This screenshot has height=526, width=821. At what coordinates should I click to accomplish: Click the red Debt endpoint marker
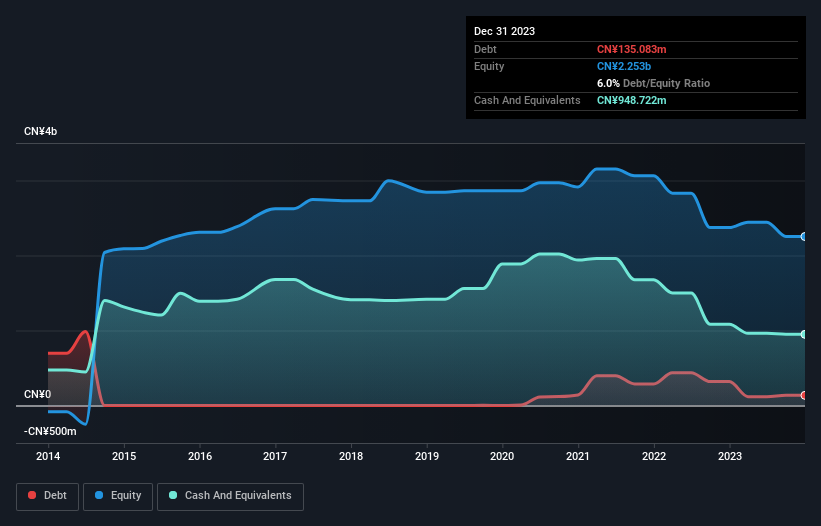[803, 396]
